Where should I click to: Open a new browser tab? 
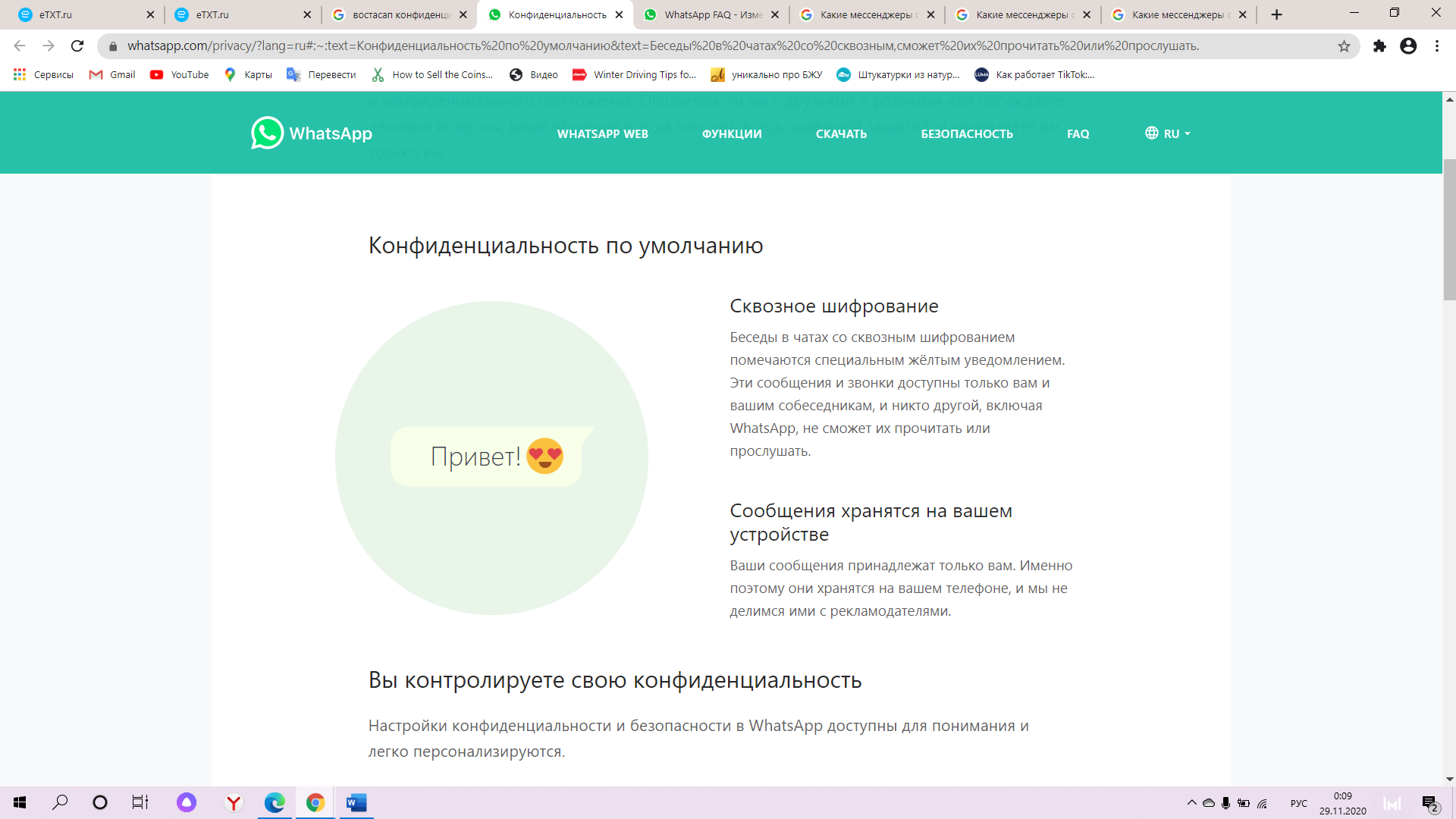pyautogui.click(x=1276, y=14)
